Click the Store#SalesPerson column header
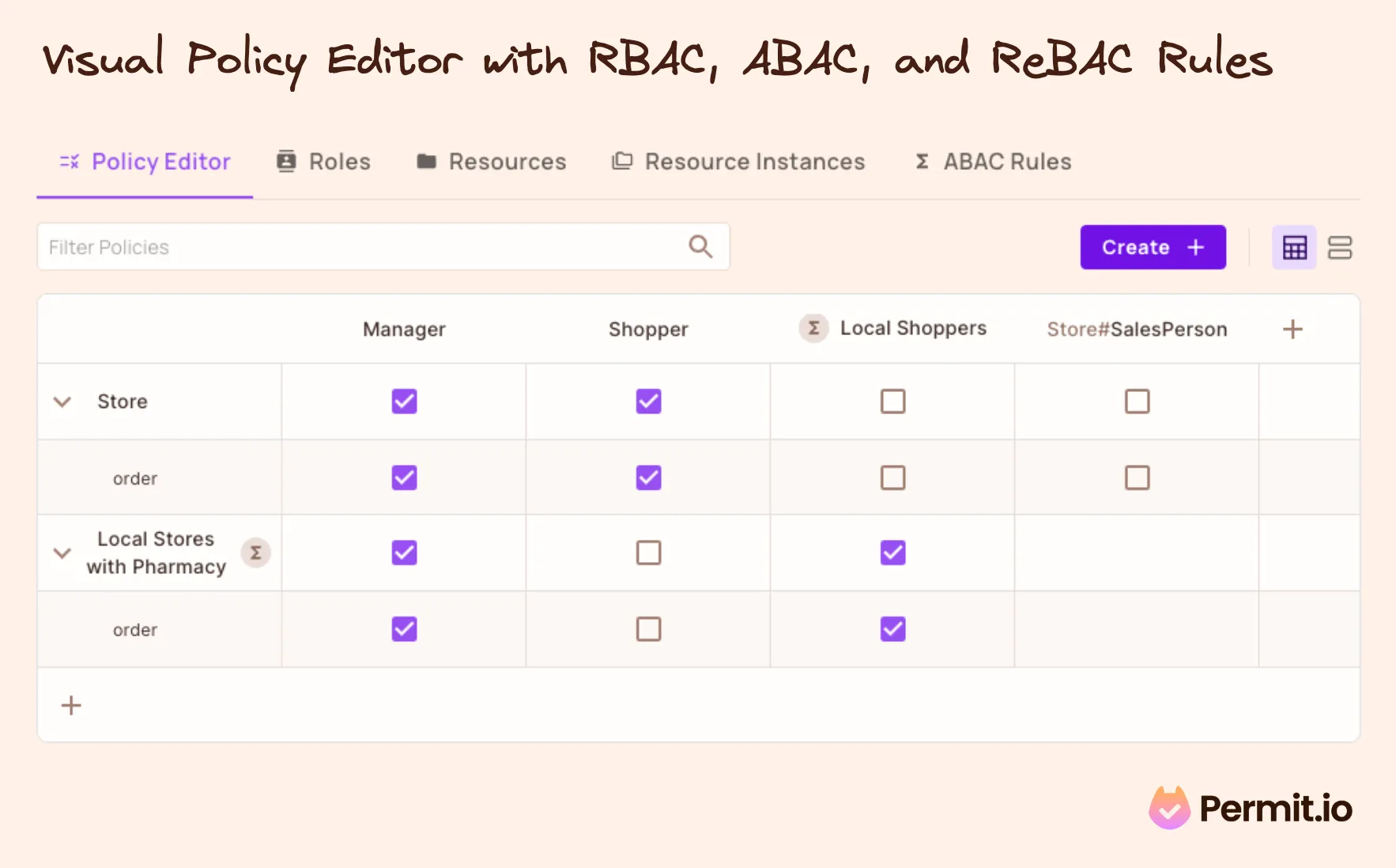 click(x=1137, y=329)
